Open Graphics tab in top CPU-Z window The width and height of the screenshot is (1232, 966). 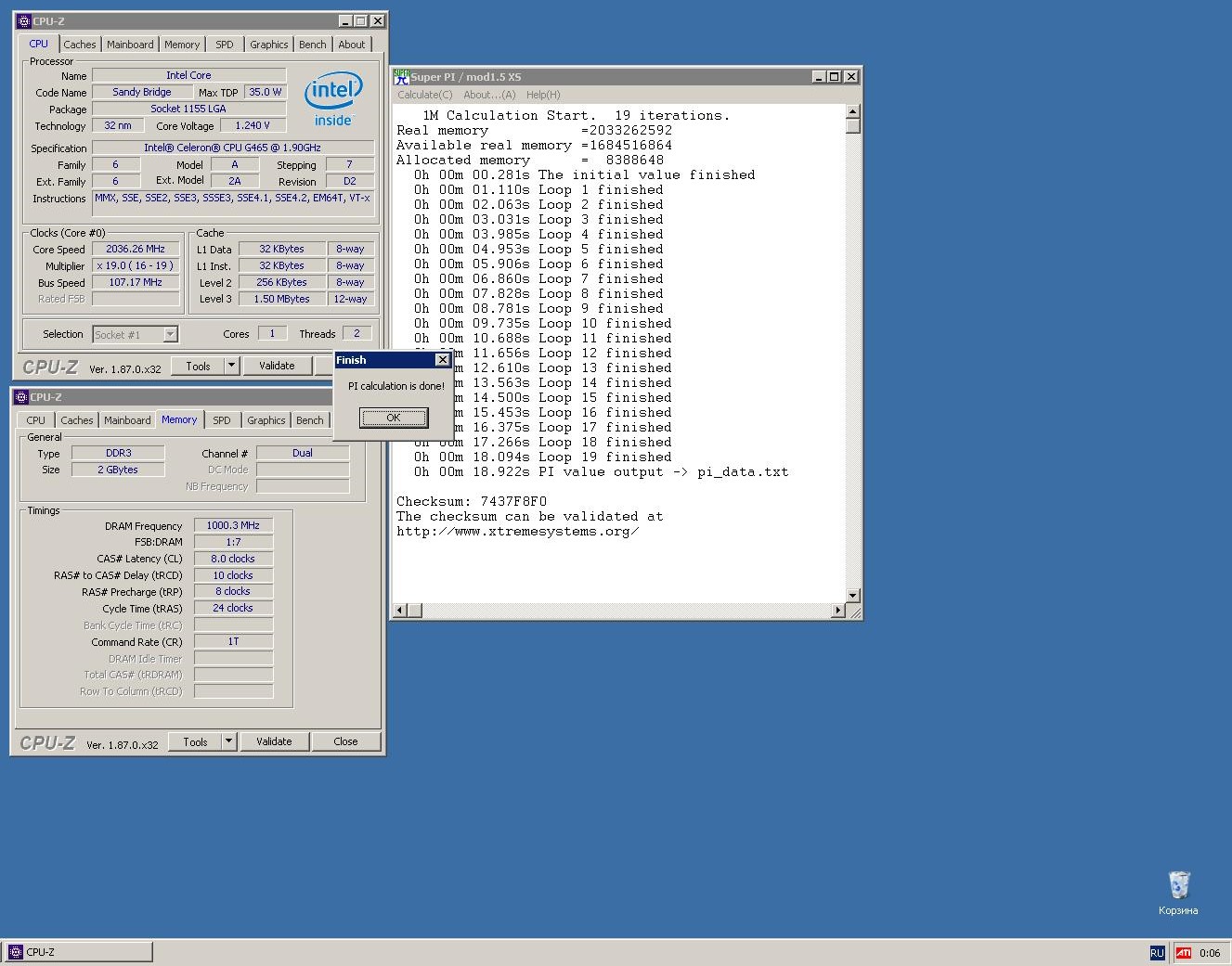(x=269, y=45)
